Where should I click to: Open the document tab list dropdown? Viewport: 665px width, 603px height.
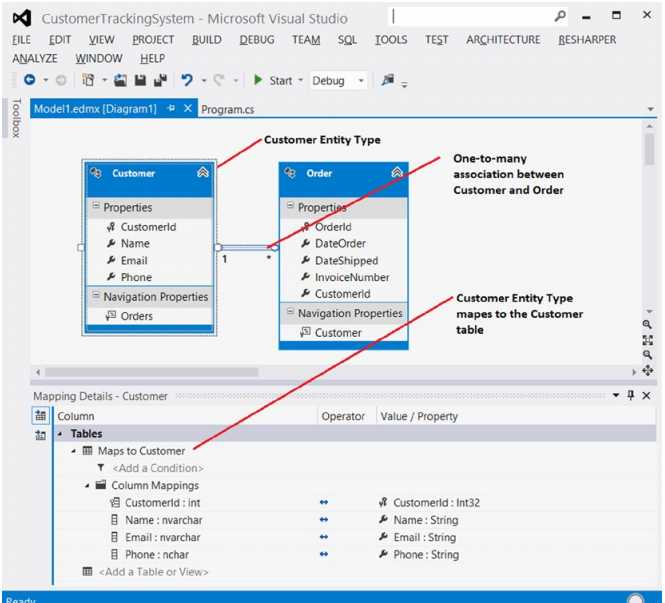[x=651, y=109]
